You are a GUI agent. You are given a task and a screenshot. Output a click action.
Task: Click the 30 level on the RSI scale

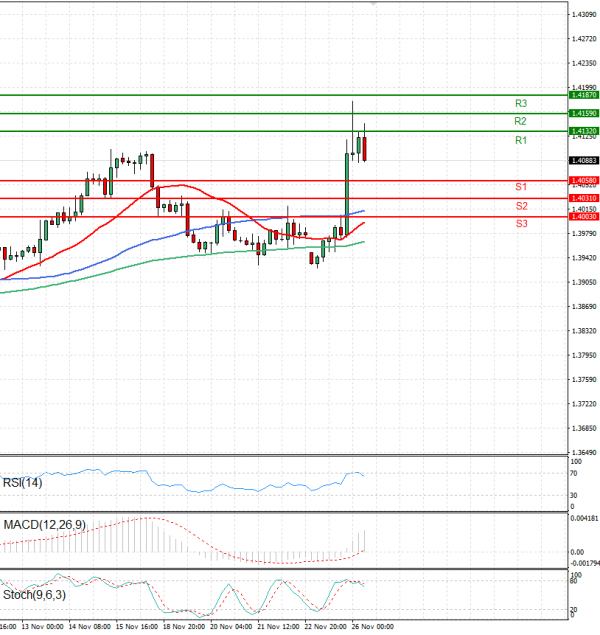(x=574, y=495)
